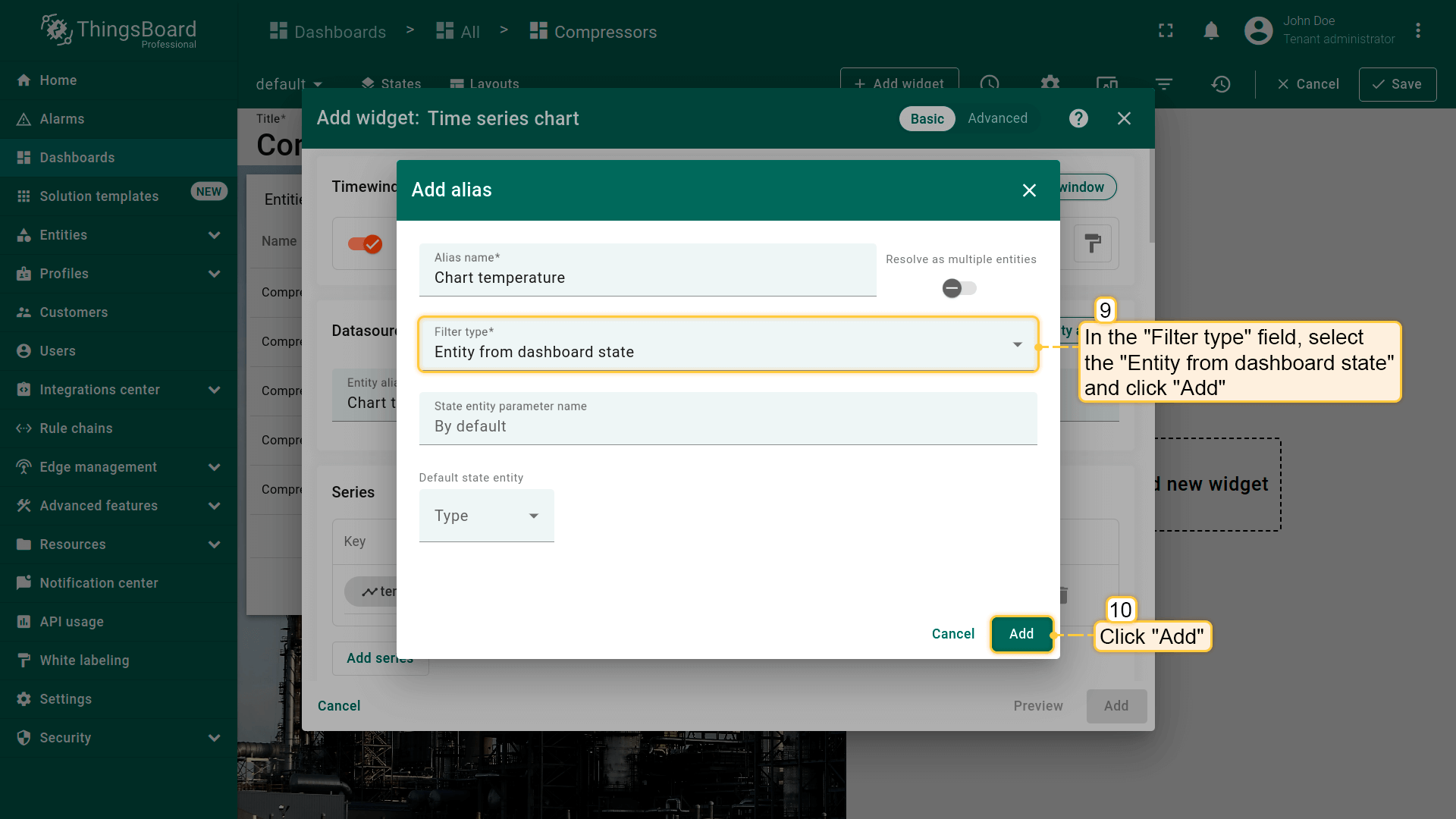Click the filter lines icon in toolbar

1163,84
